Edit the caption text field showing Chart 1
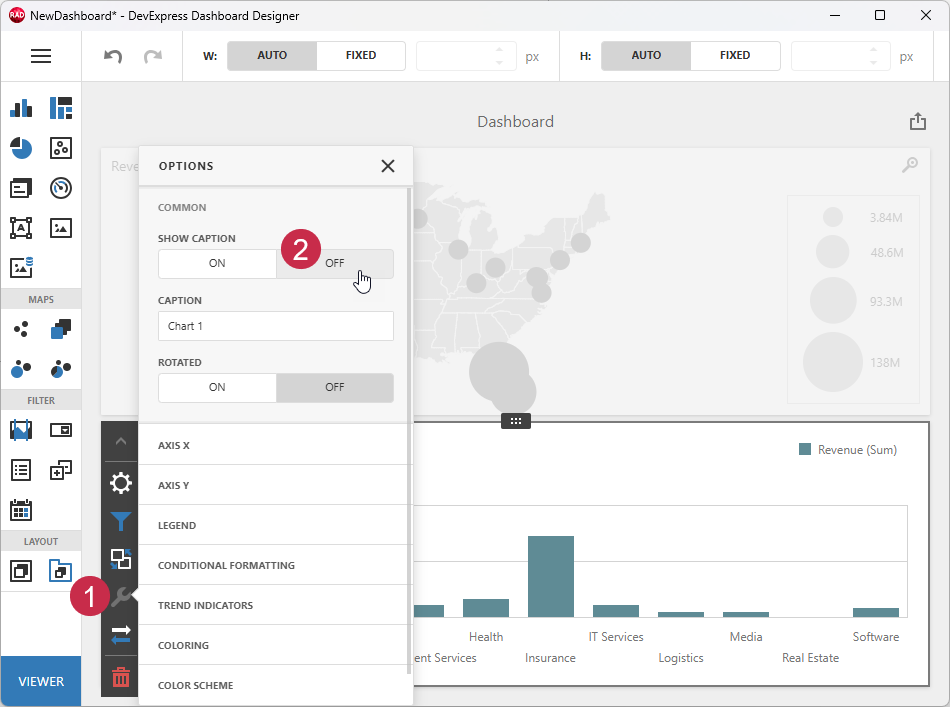 pyautogui.click(x=275, y=326)
